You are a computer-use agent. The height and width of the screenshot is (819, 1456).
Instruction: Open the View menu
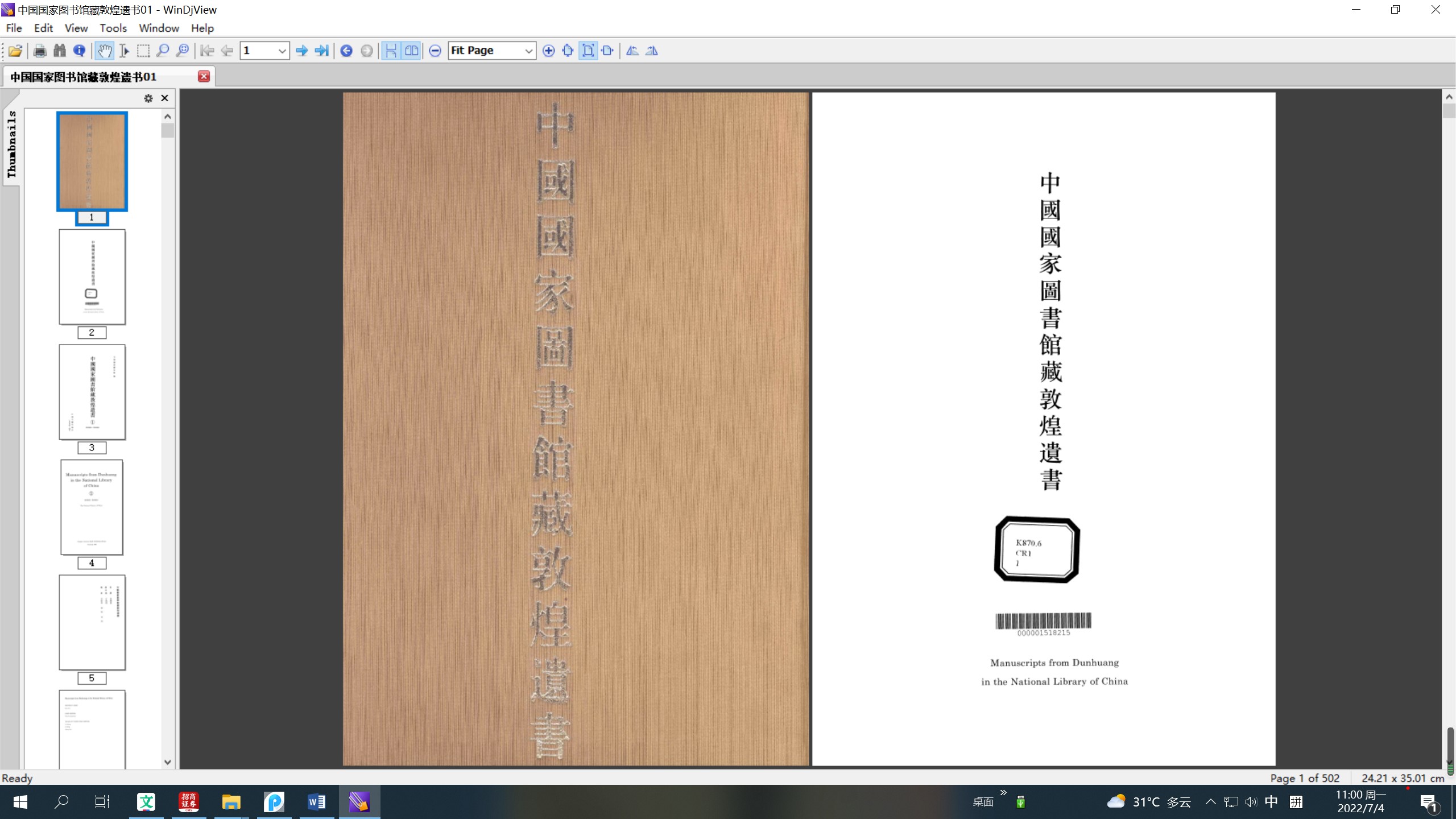(76, 28)
